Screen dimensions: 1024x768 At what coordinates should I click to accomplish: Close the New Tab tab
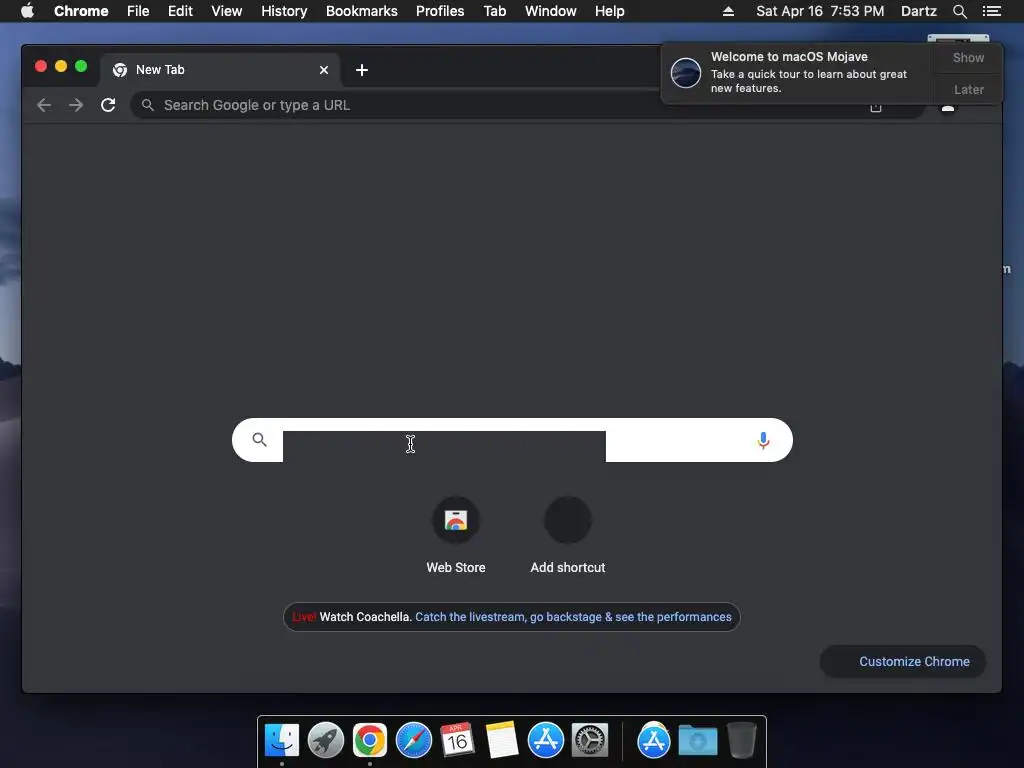pyautogui.click(x=324, y=70)
